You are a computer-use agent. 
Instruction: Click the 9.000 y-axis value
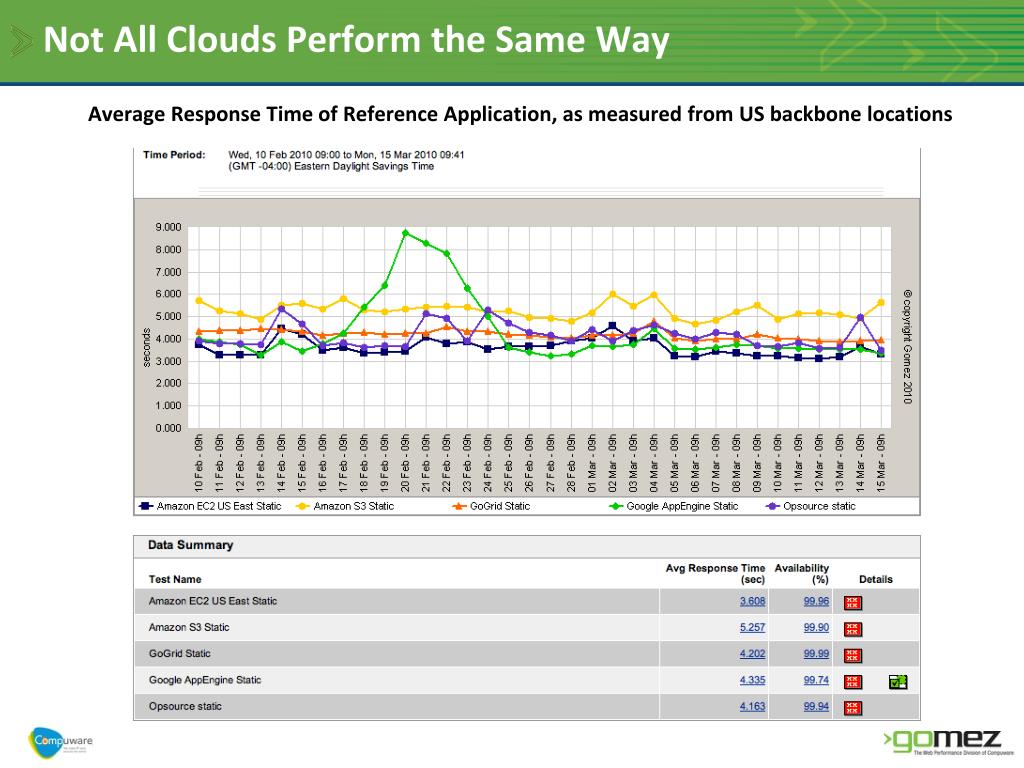pos(168,227)
